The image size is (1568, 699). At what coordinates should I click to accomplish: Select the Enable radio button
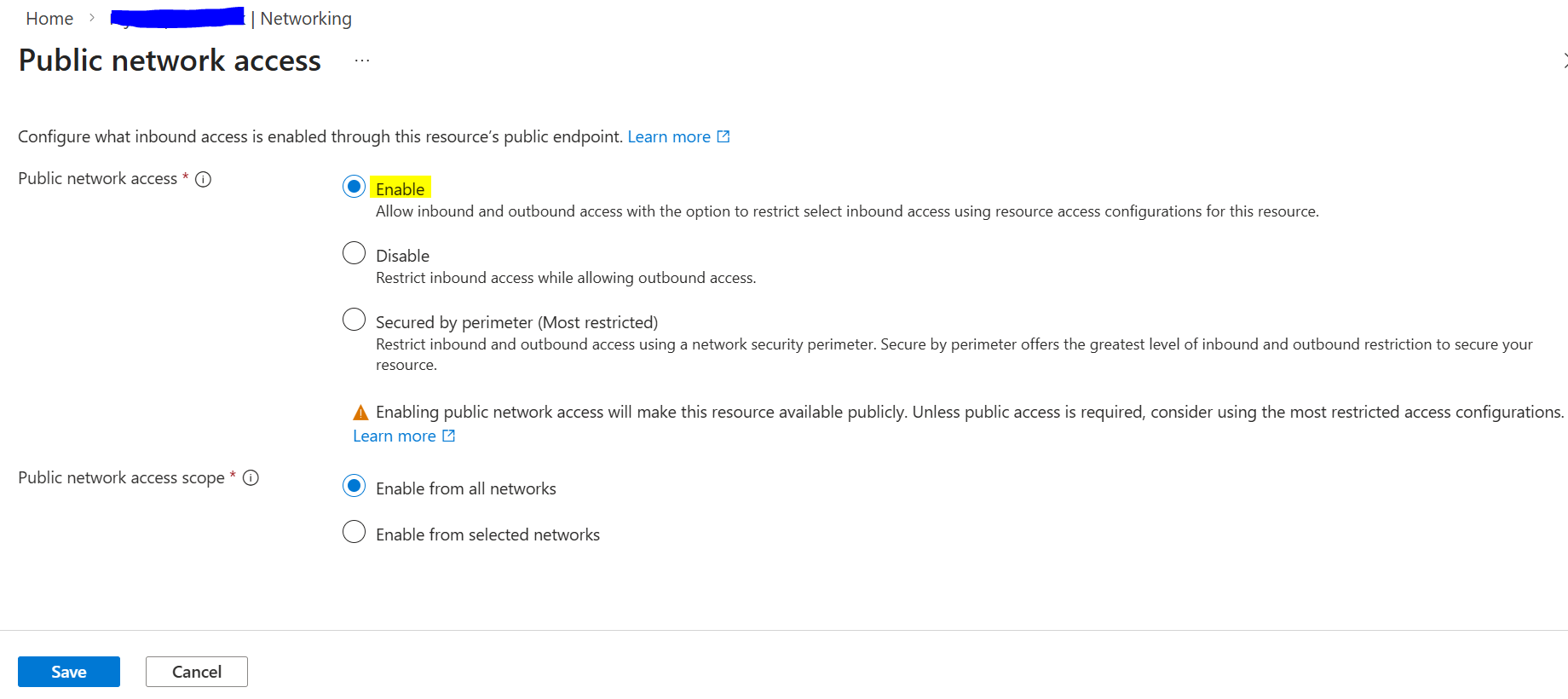(354, 187)
